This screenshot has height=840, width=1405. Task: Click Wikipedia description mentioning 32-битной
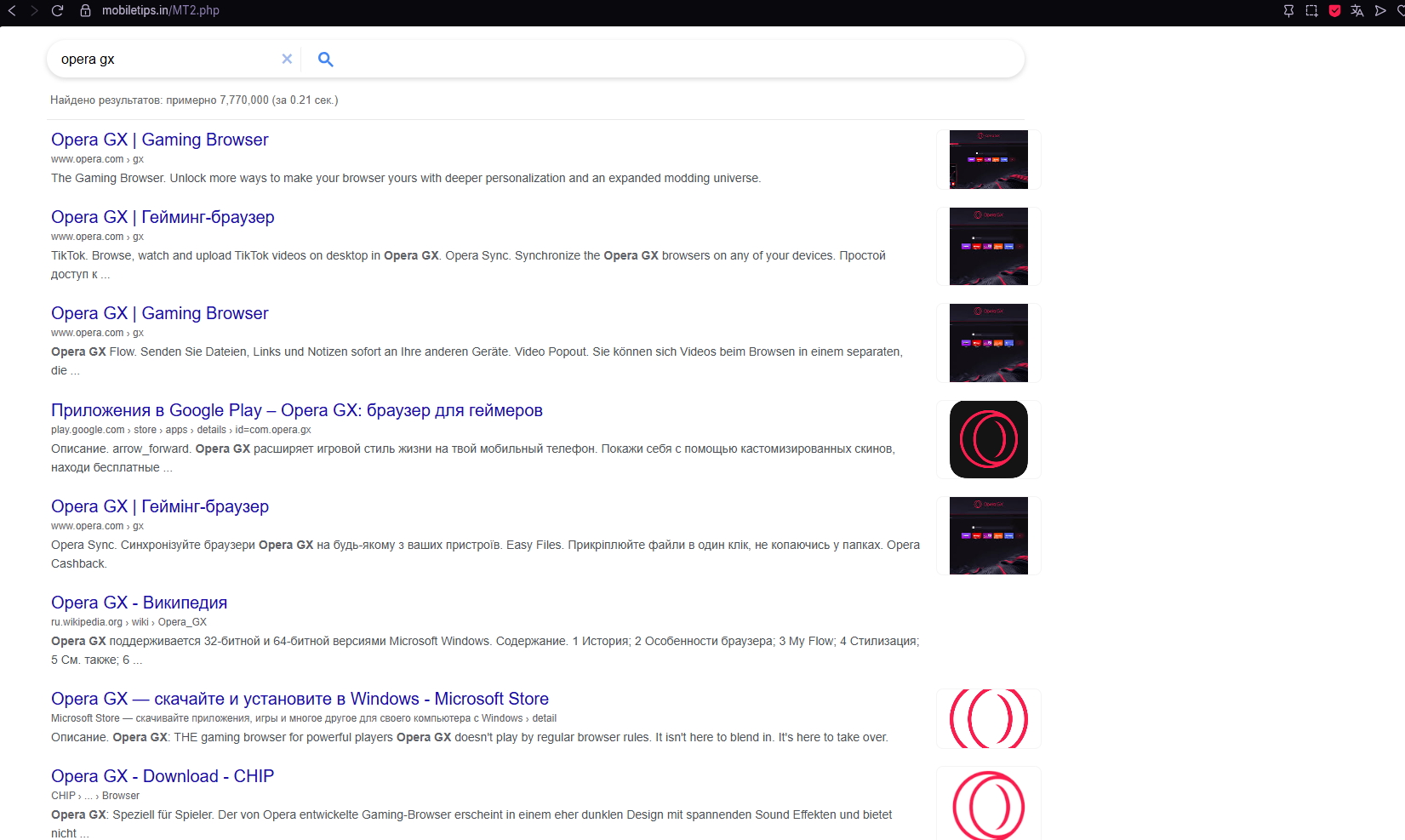click(x=485, y=650)
